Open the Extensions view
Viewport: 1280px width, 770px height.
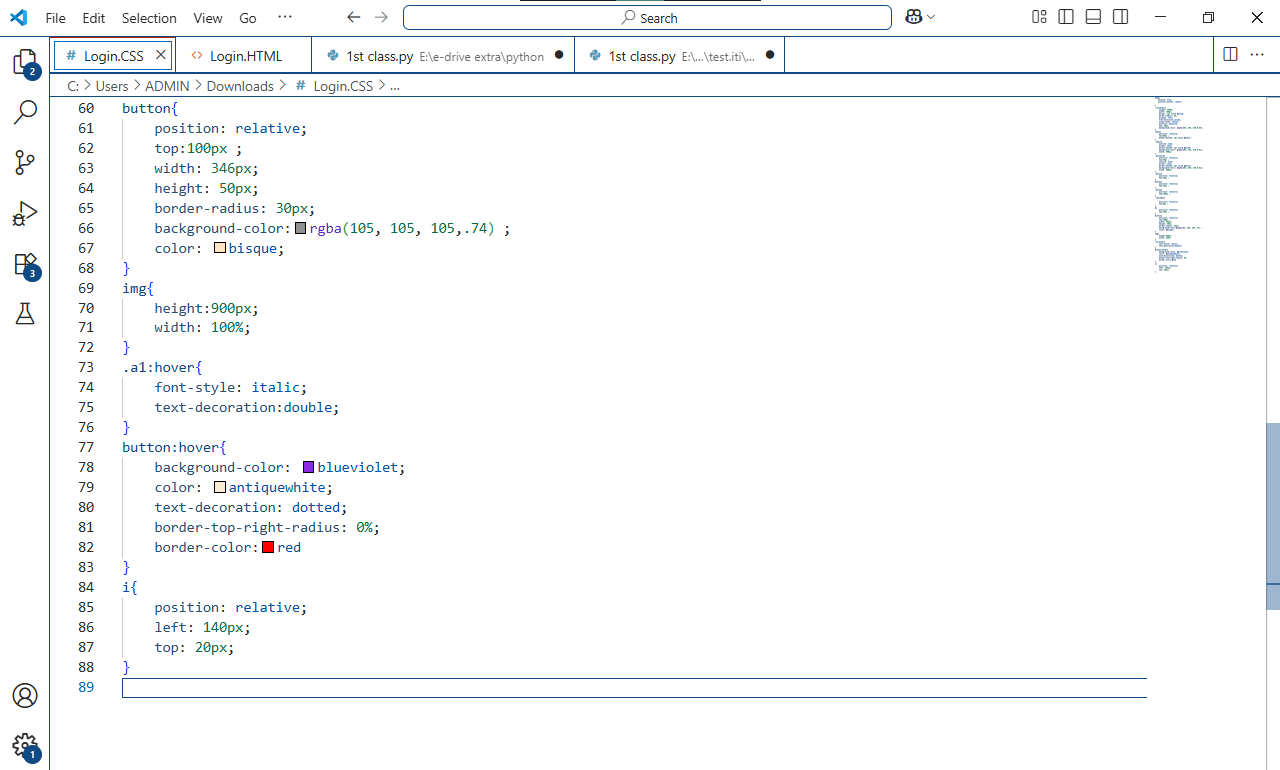(25, 264)
